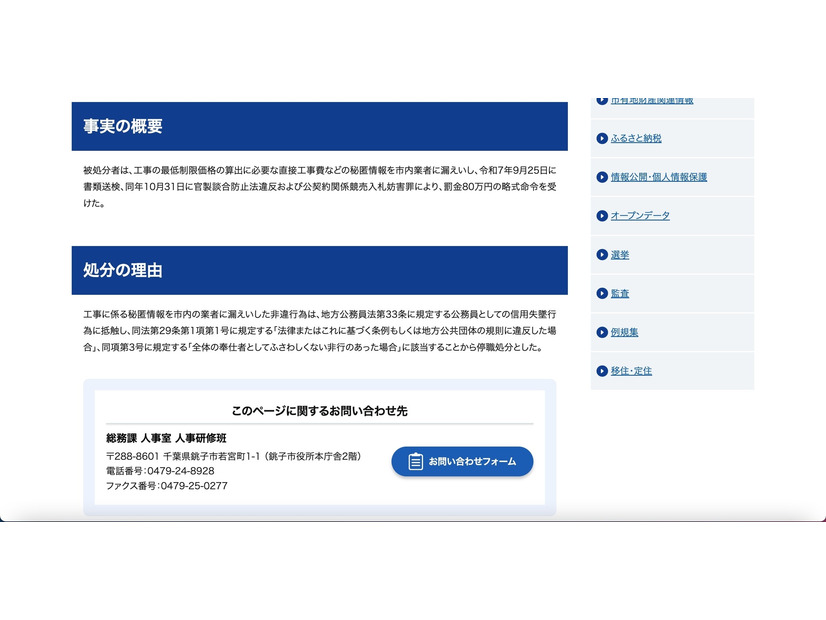Screen dimensions: 826x620
Task: Click the arrow icon beside 移住・定住
Action: coord(601,371)
